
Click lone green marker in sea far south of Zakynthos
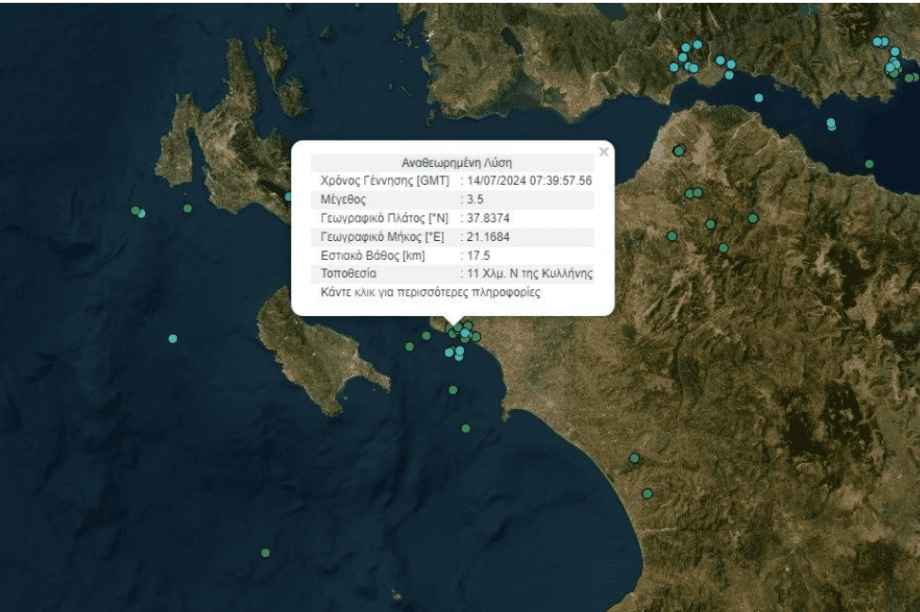[x=265, y=552]
